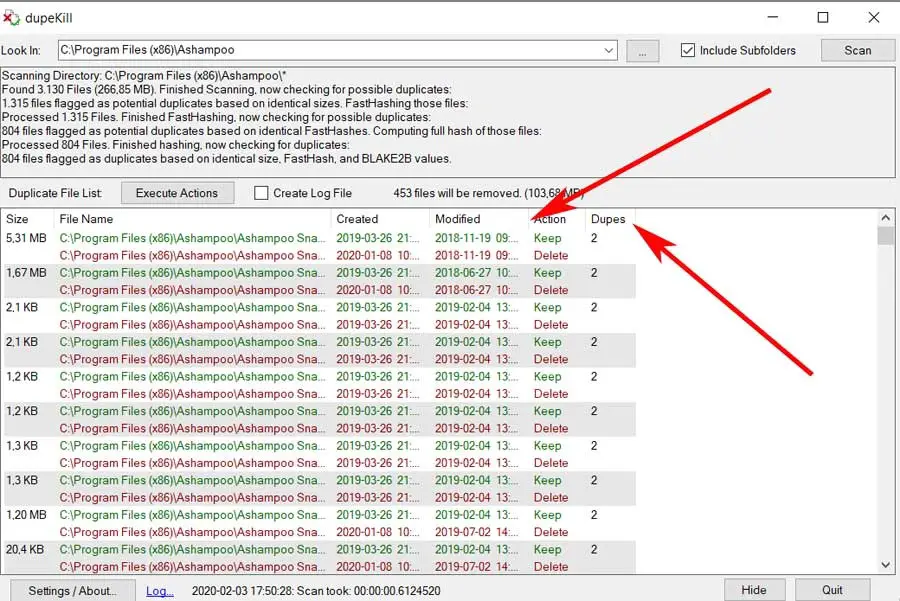Click Keep action in the 5,31 MB row
The image size is (900, 601).
pyautogui.click(x=548, y=238)
